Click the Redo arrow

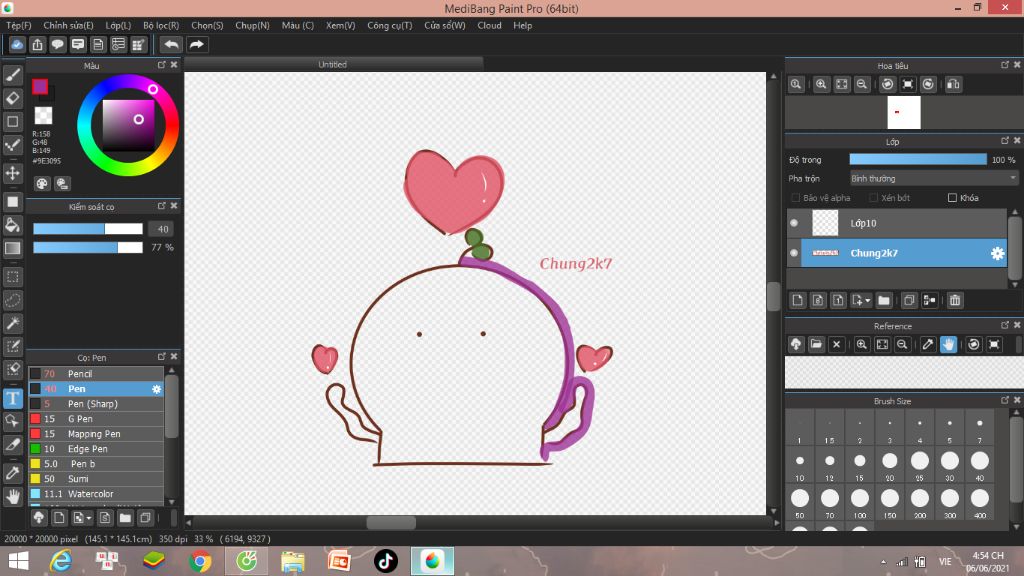[197, 44]
